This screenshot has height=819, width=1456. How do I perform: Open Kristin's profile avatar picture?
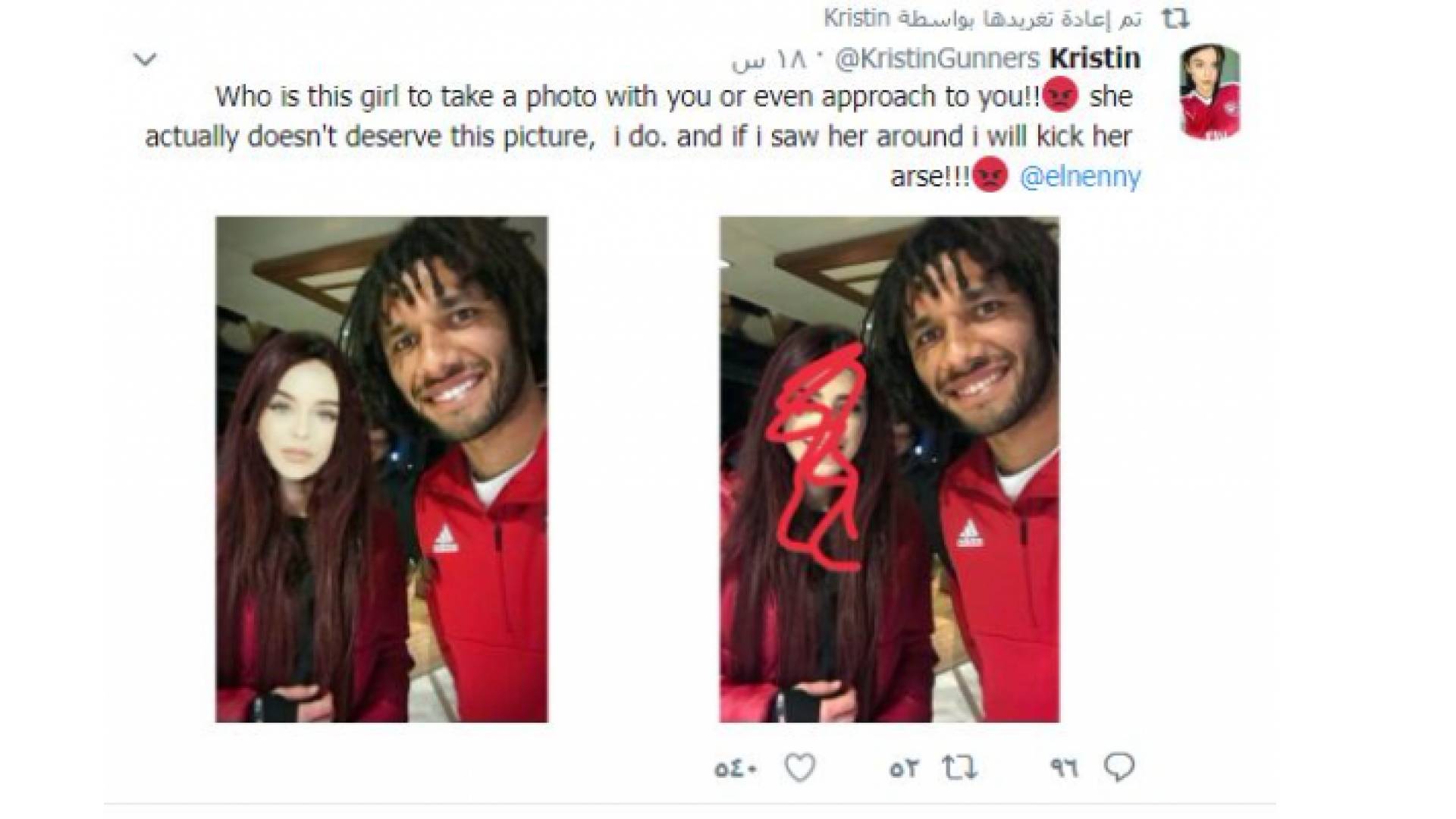[x=1210, y=92]
